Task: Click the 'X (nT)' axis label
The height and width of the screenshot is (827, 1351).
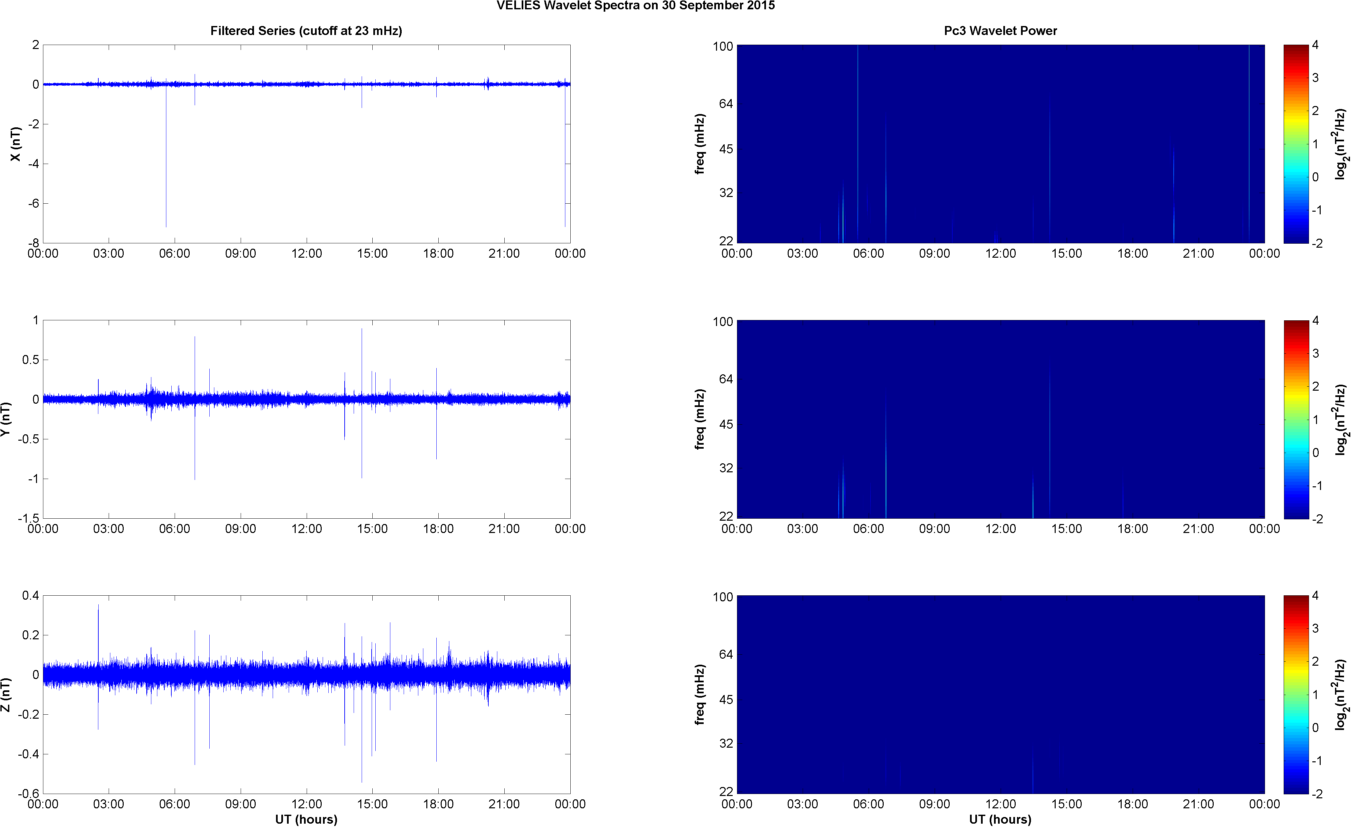Action: click(x=15, y=144)
